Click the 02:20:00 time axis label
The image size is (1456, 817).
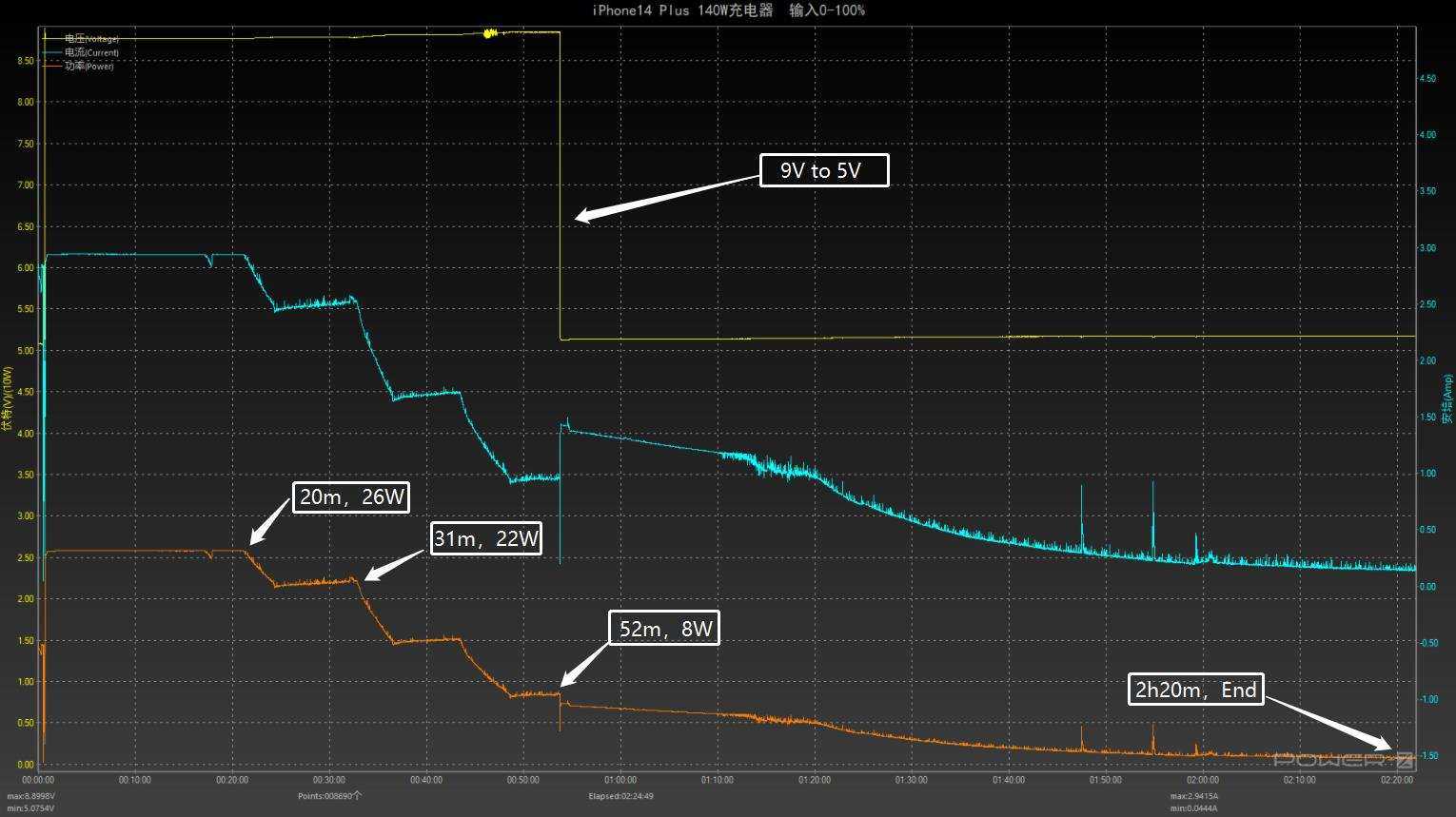click(x=1397, y=780)
